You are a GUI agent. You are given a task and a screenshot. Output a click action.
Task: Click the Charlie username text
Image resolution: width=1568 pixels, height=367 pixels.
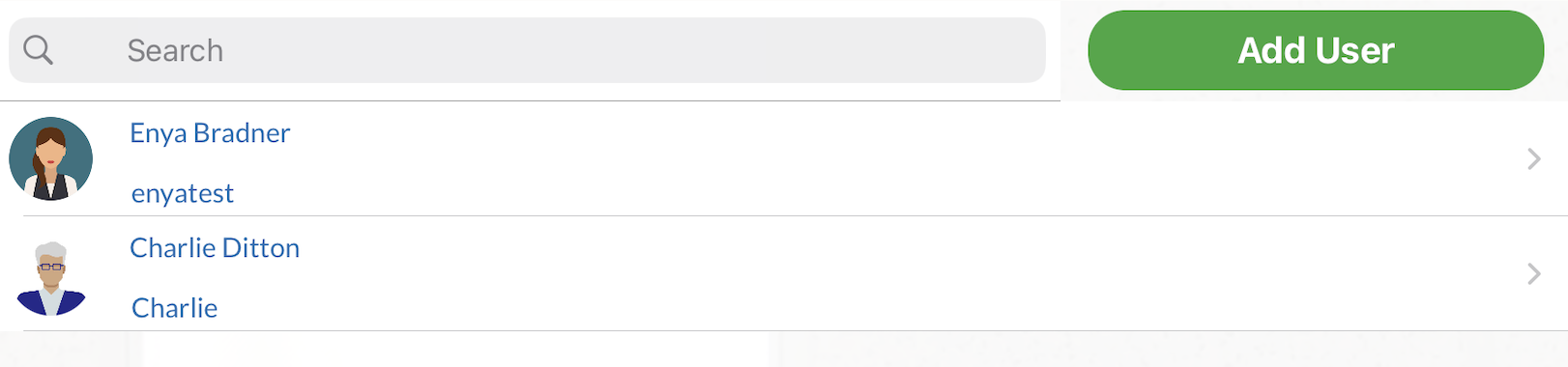(x=174, y=308)
